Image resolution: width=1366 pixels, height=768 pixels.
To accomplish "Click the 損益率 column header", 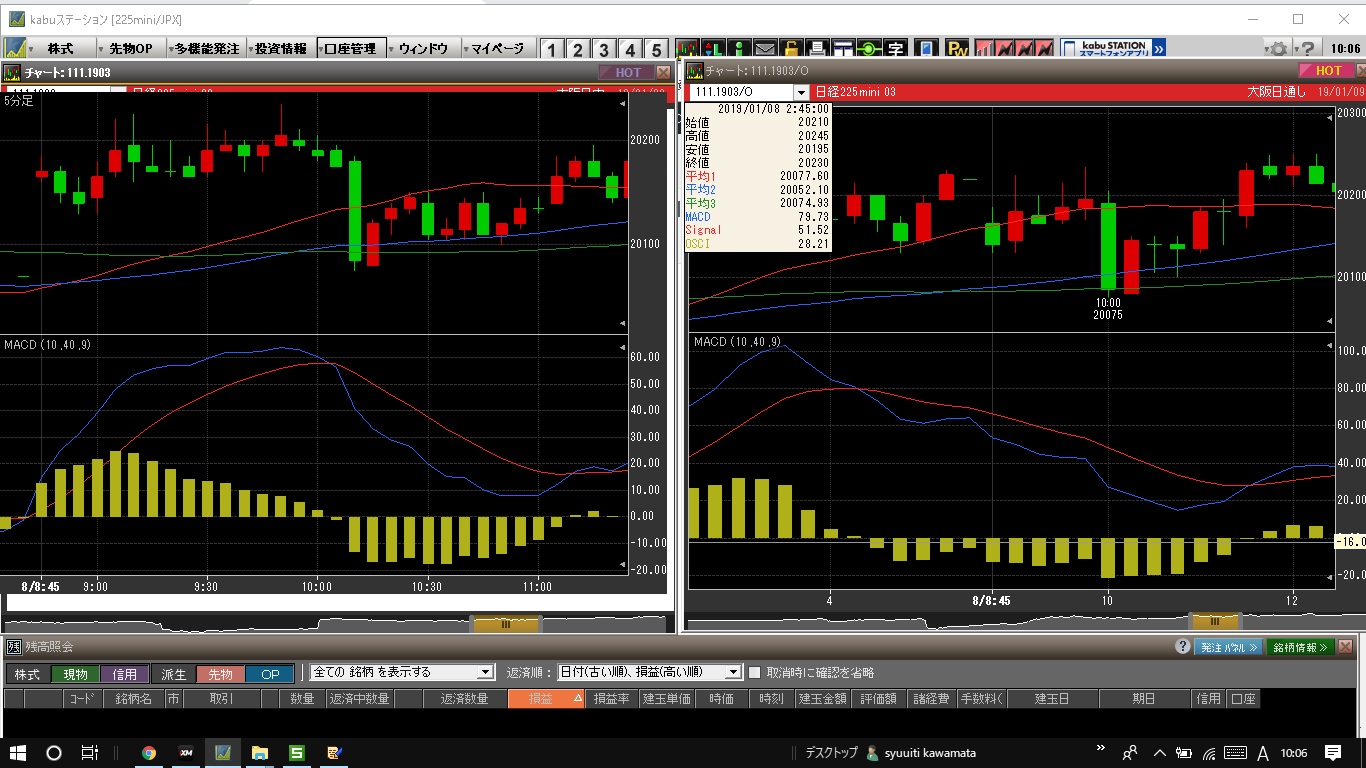I will (612, 699).
